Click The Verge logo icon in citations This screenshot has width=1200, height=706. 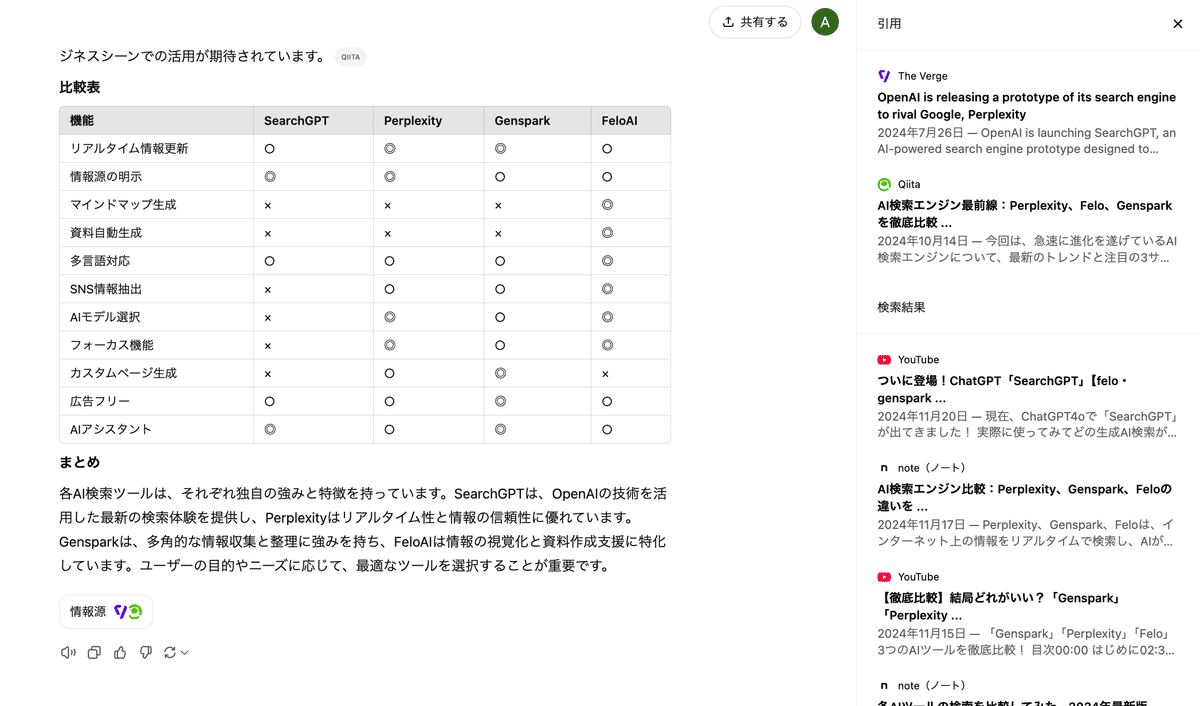(884, 76)
